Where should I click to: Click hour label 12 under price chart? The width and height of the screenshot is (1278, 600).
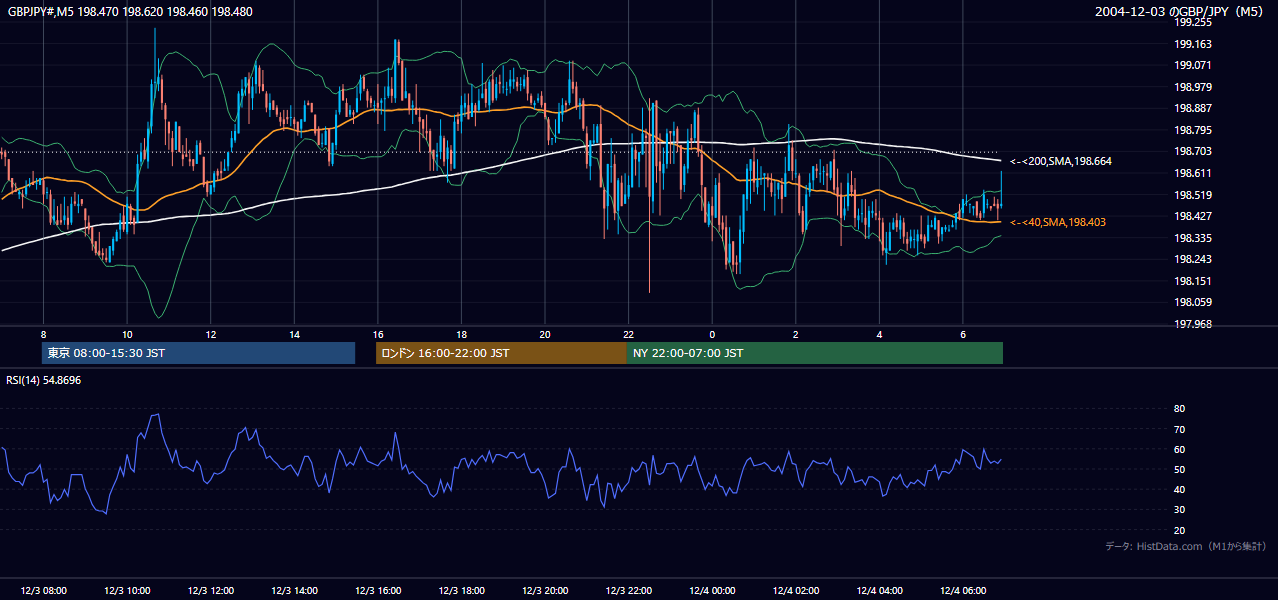(211, 334)
